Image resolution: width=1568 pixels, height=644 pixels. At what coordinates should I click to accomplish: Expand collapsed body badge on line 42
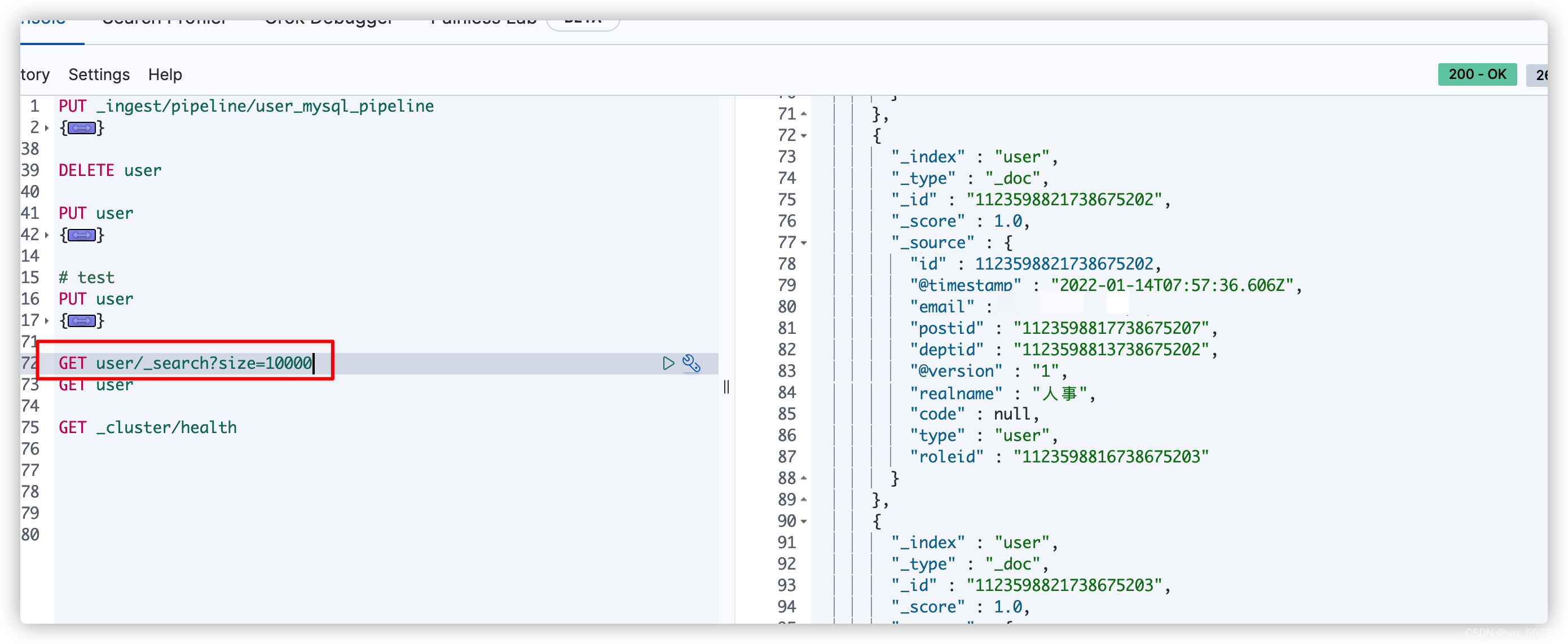pyautogui.click(x=82, y=235)
